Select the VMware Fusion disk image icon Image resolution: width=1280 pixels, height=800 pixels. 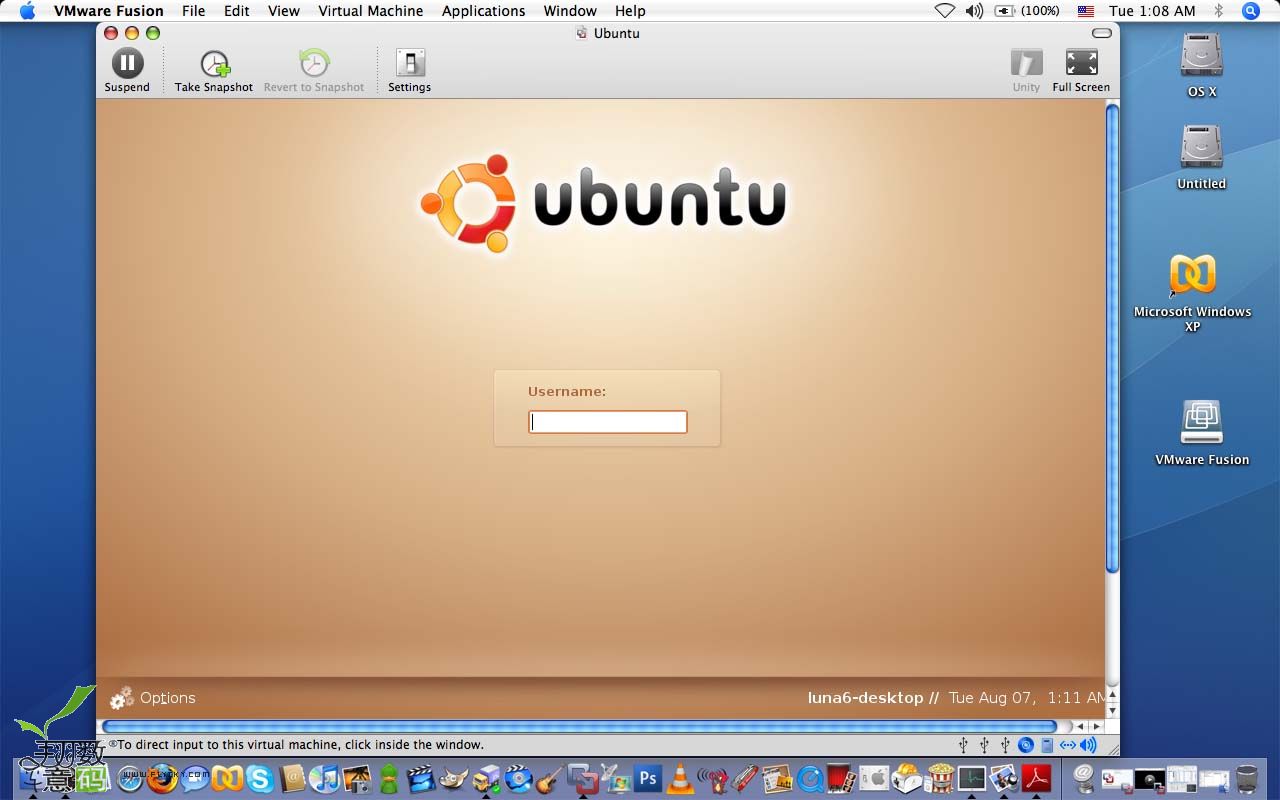(1202, 422)
